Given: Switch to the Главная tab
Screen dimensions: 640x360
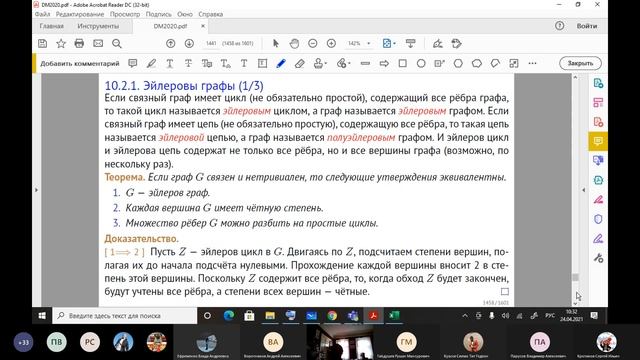Looking at the screenshot, I should pyautogui.click(x=51, y=26).
